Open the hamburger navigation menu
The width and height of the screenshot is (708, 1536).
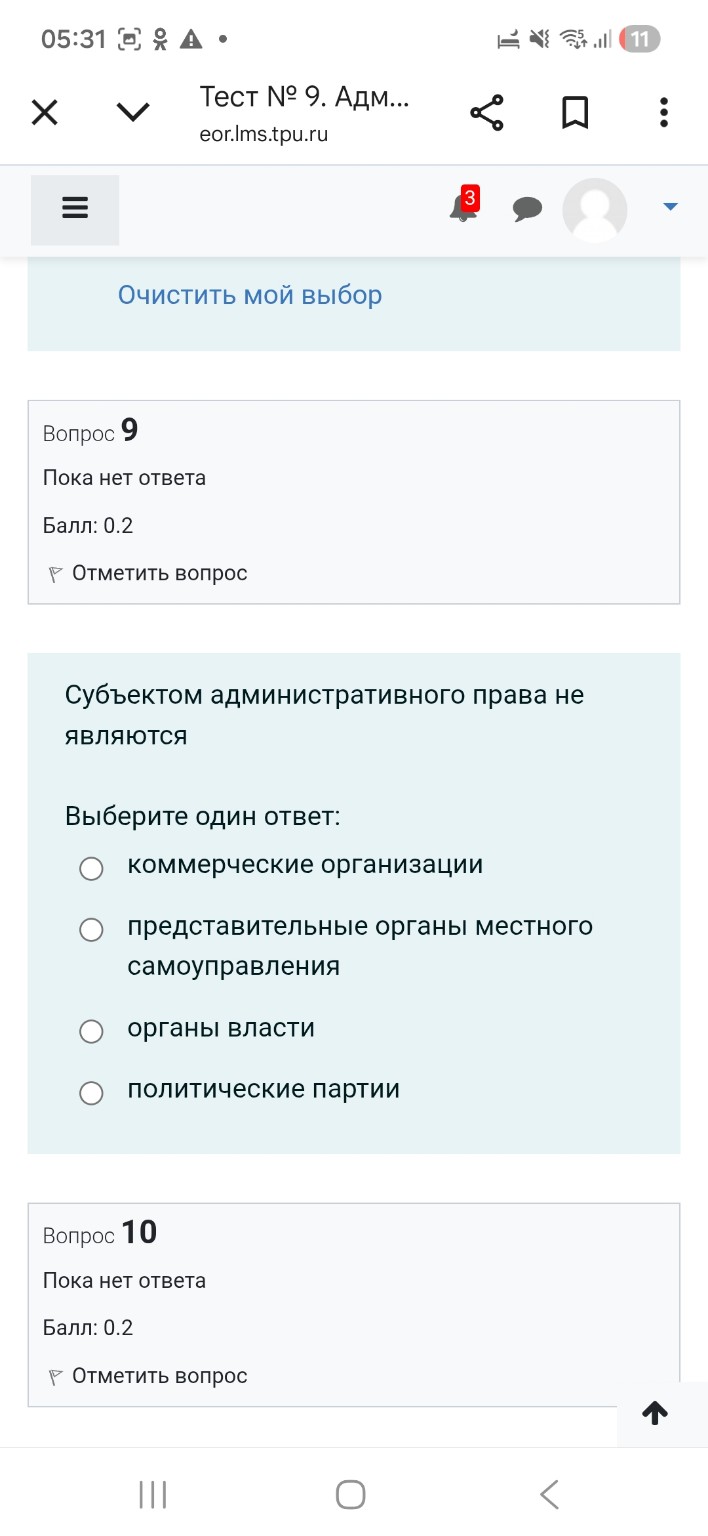[74, 209]
